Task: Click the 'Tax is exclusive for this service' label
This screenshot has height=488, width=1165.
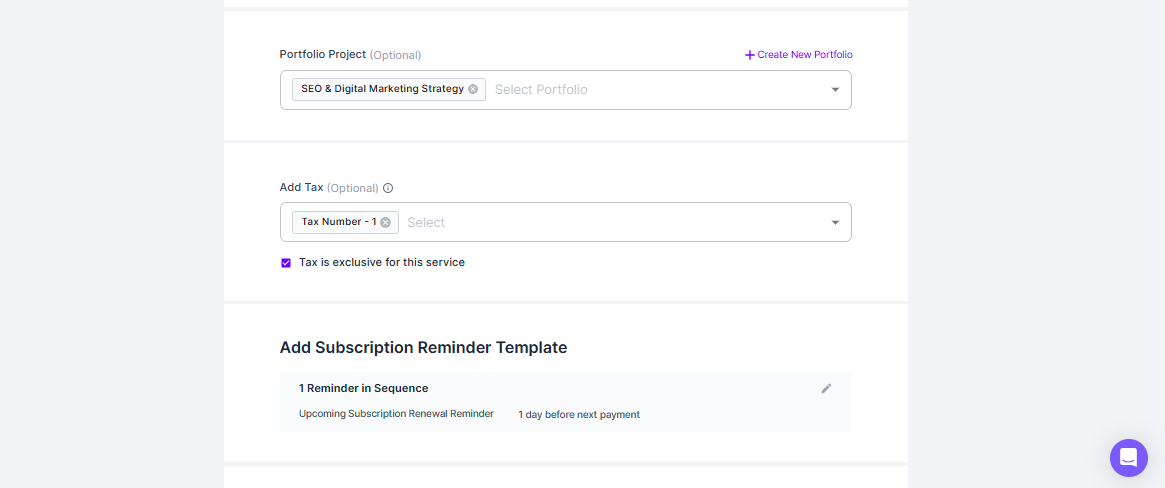Action: coord(382,263)
